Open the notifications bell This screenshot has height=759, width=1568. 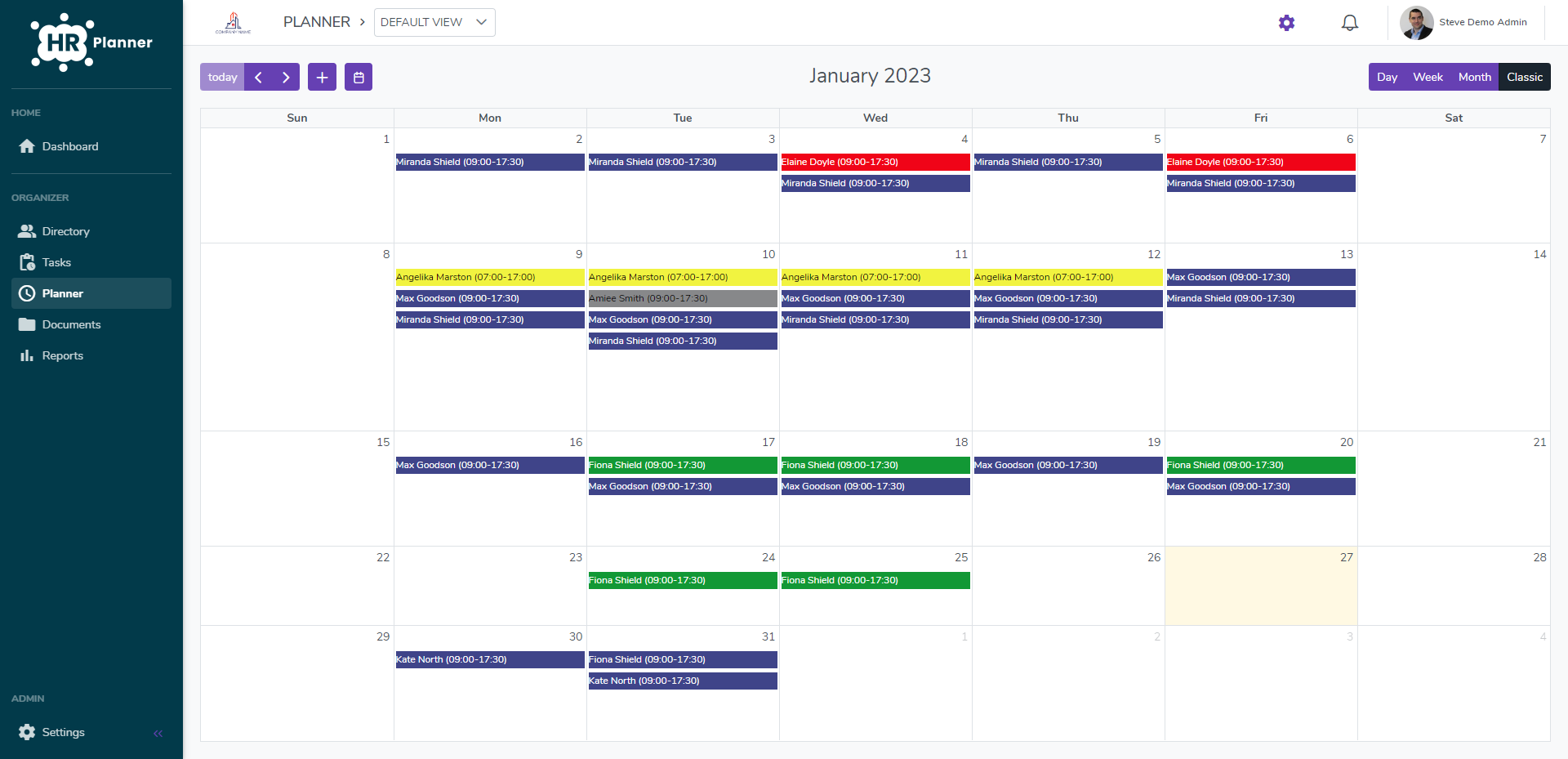(x=1349, y=22)
